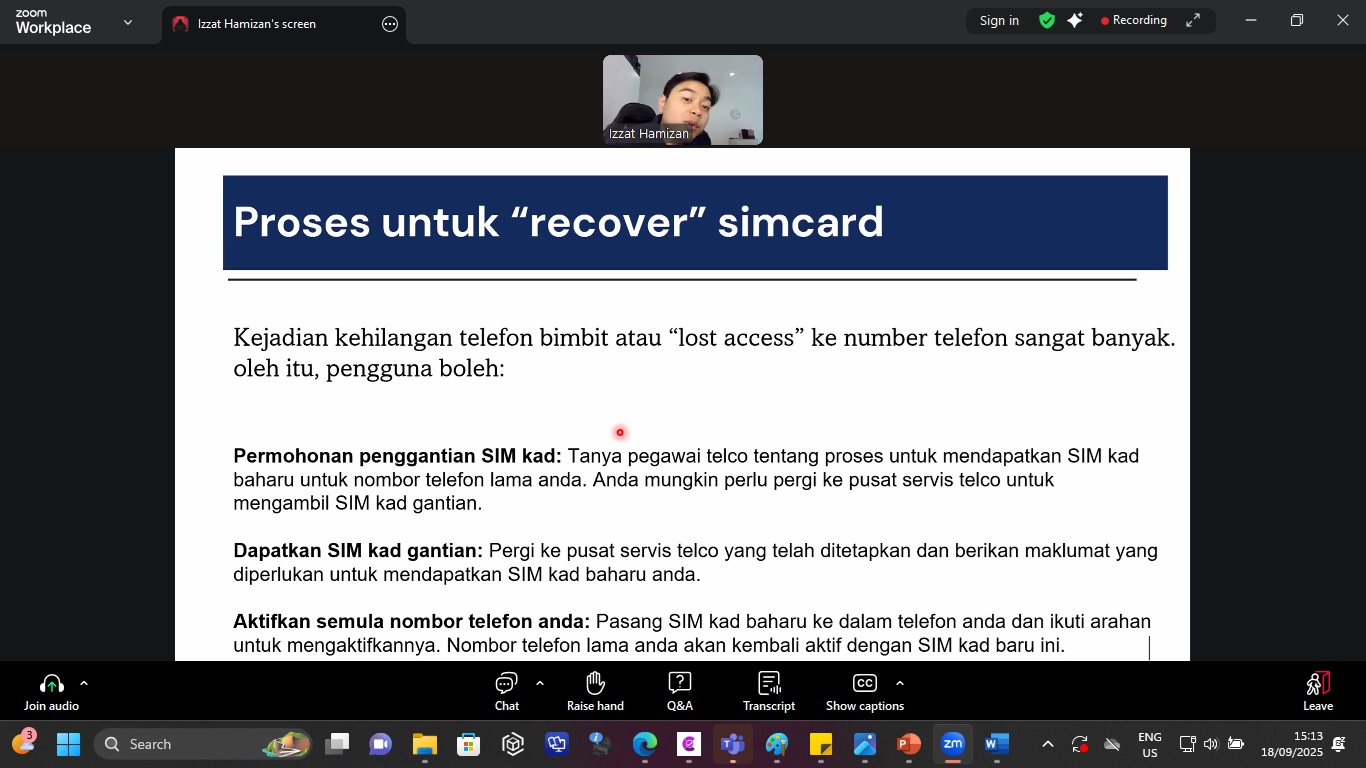Toggle Show captions on
Screen dimensions: 1366x768
tap(864, 691)
